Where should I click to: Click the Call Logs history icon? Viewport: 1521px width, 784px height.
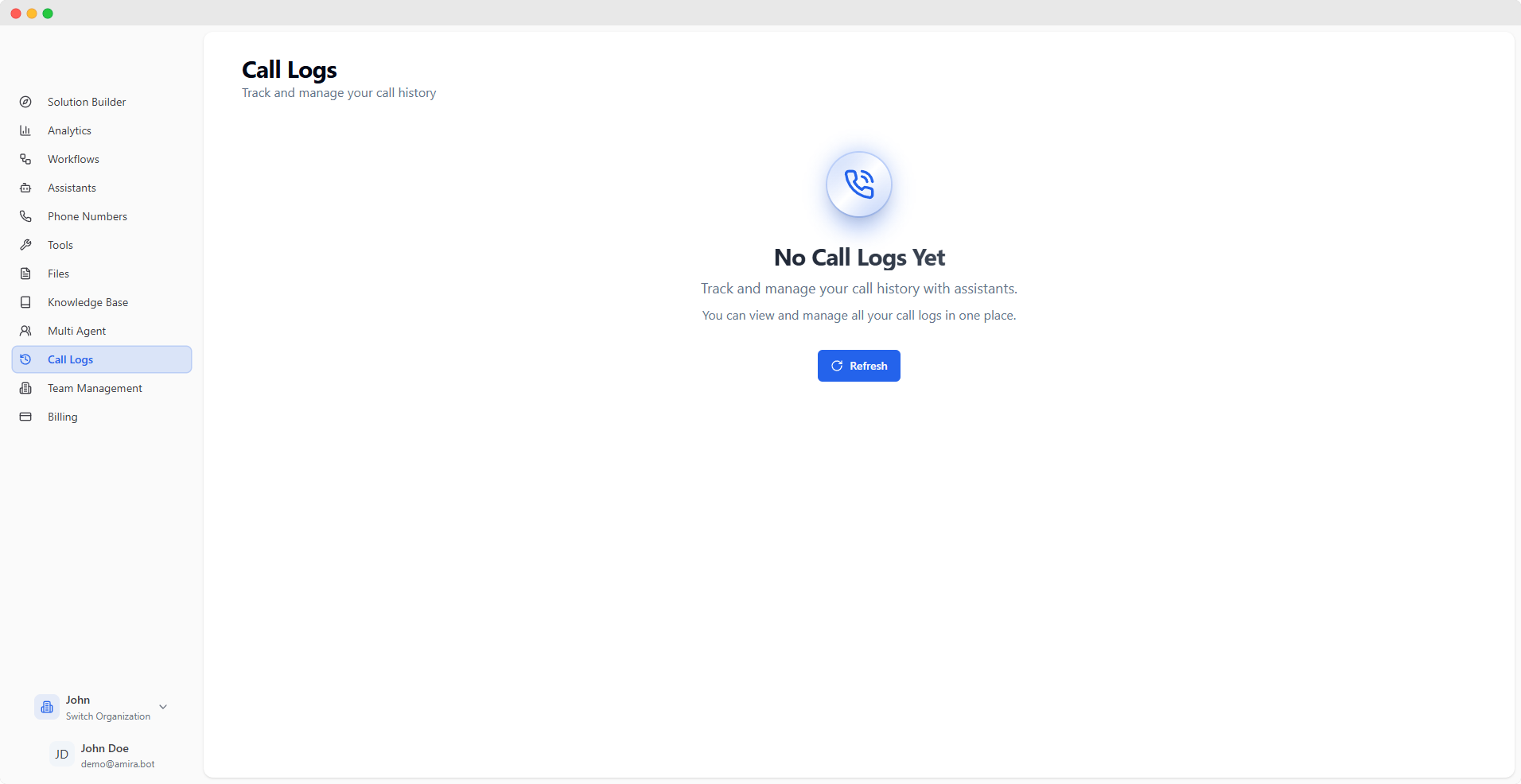point(26,359)
